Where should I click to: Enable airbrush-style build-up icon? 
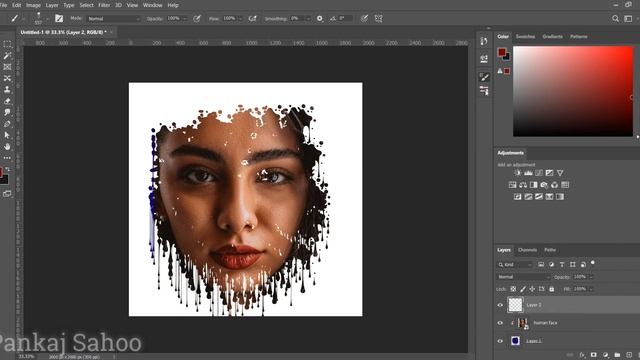(x=253, y=18)
